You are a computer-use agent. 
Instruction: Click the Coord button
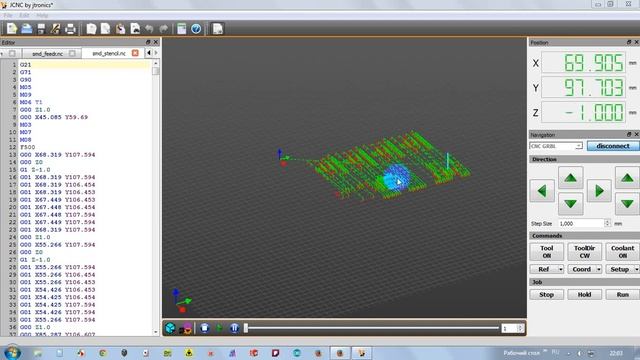pyautogui.click(x=581, y=269)
